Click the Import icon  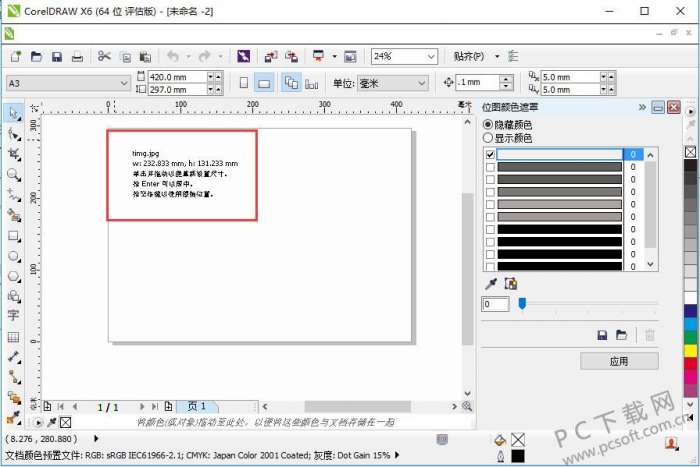[x=271, y=56]
